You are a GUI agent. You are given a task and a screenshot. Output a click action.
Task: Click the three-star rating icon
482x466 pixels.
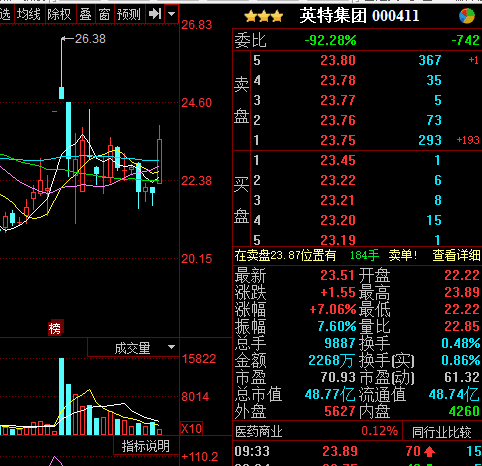pos(263,16)
